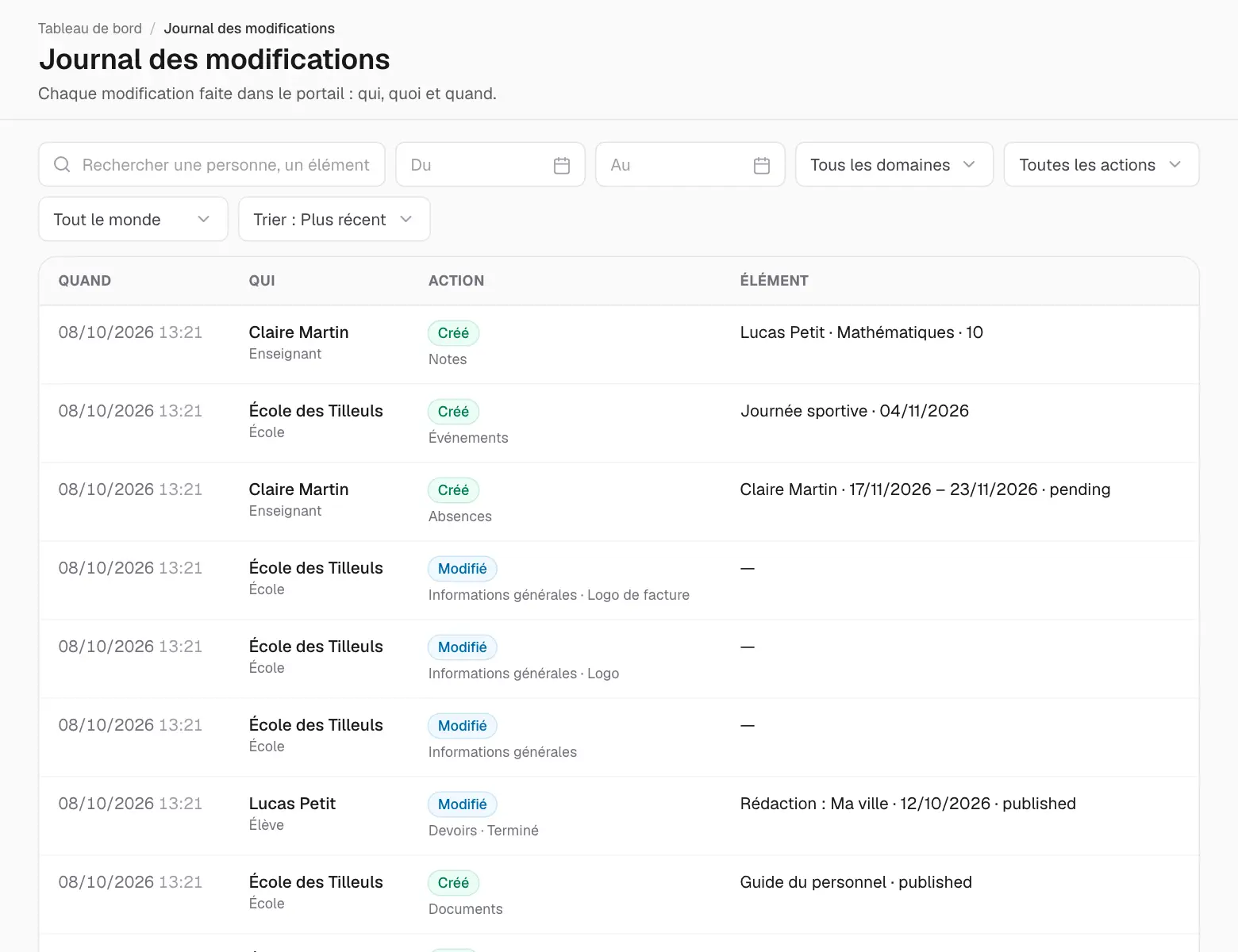
Task: Click the Au date input field
Action: [690, 164]
